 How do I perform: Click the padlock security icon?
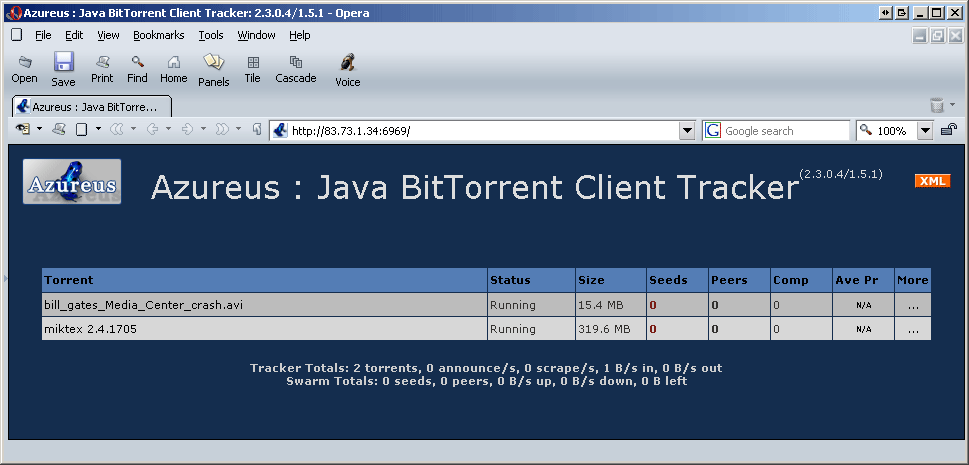tap(949, 130)
